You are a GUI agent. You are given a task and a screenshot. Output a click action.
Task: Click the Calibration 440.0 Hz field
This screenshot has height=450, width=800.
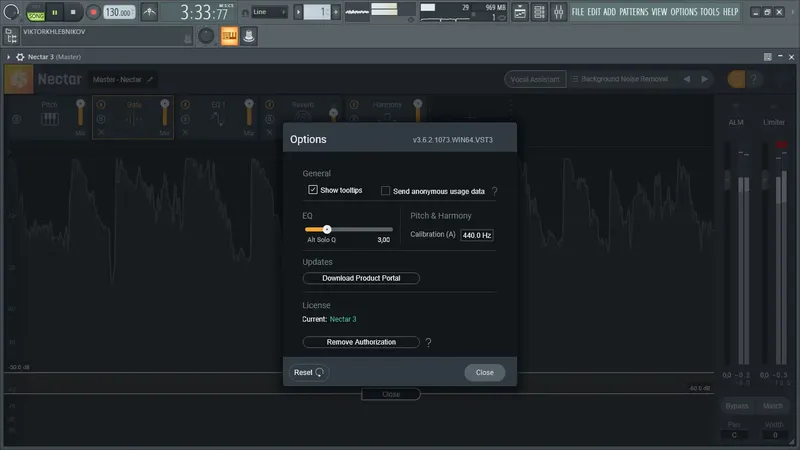pos(477,235)
